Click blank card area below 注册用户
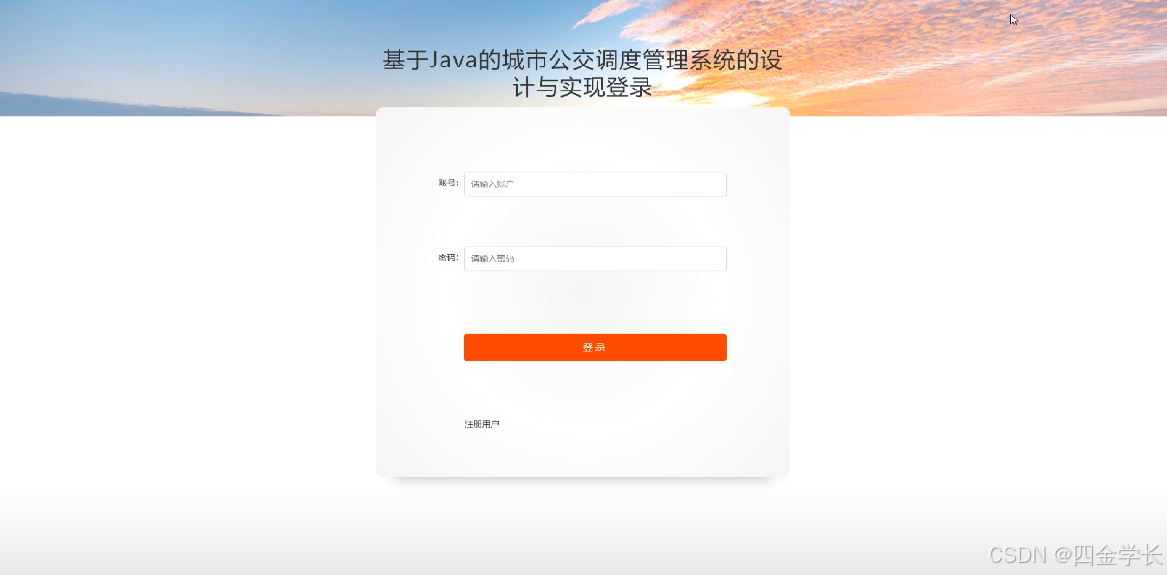1167x575 pixels. (583, 454)
